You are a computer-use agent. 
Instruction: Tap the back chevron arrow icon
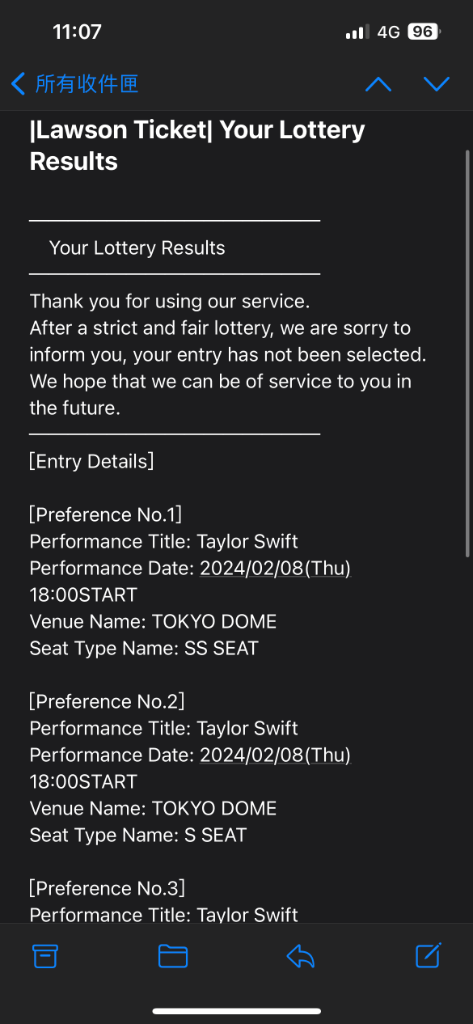pyautogui.click(x=18, y=84)
